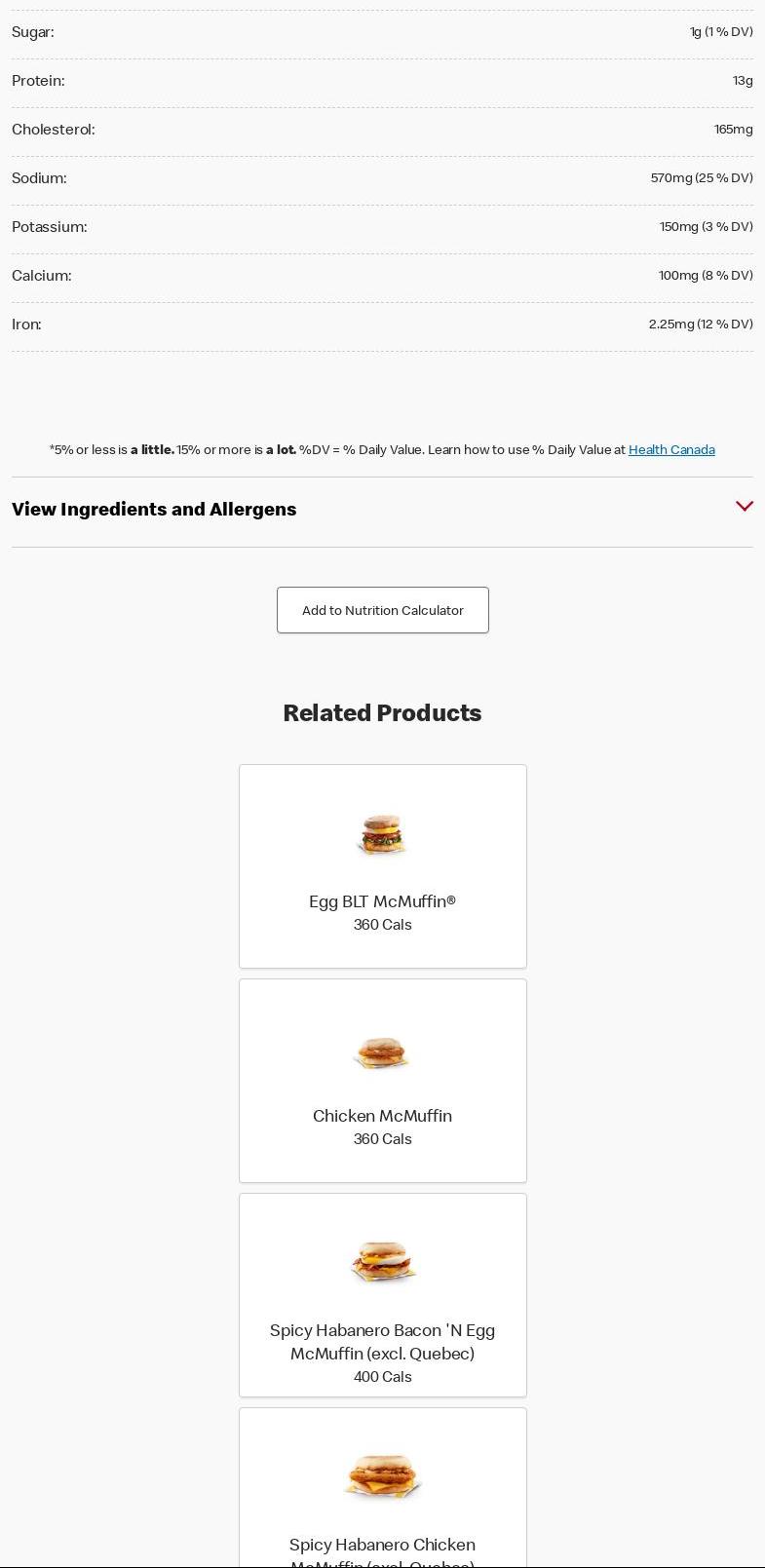Click the View Ingredients and Allergens heading
The image size is (765, 1568).
154,510
